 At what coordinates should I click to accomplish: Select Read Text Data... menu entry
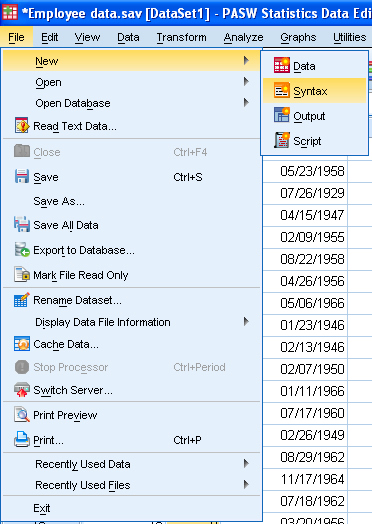click(x=131, y=126)
